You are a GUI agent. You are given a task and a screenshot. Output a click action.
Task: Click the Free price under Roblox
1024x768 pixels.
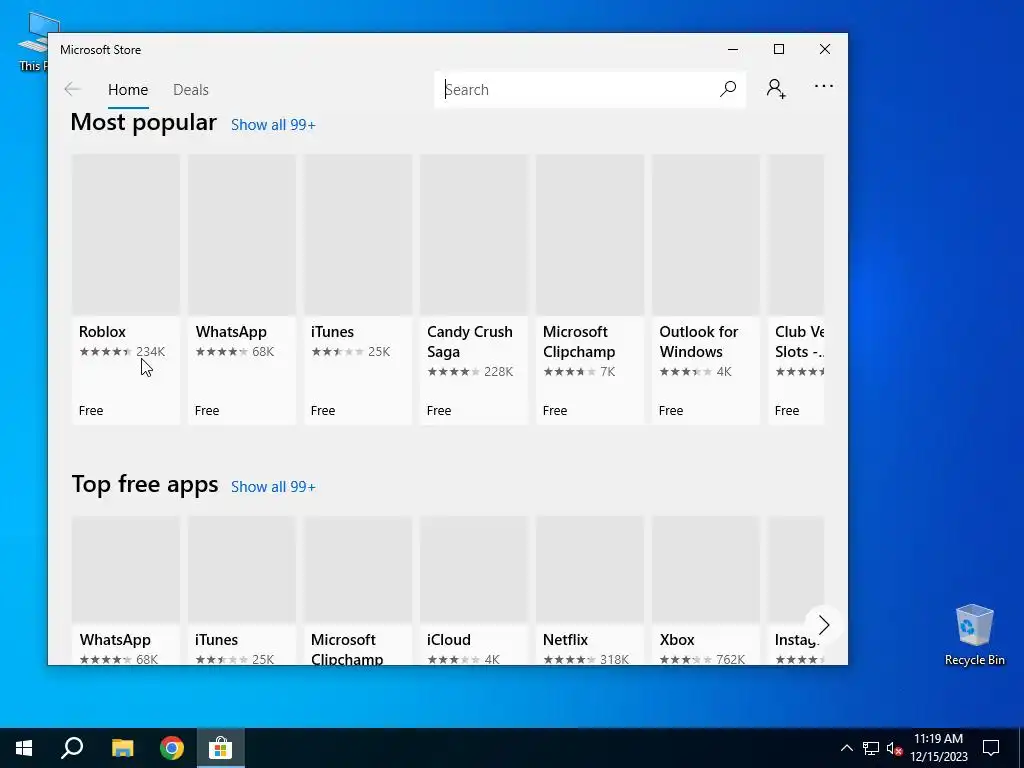pyautogui.click(x=91, y=410)
